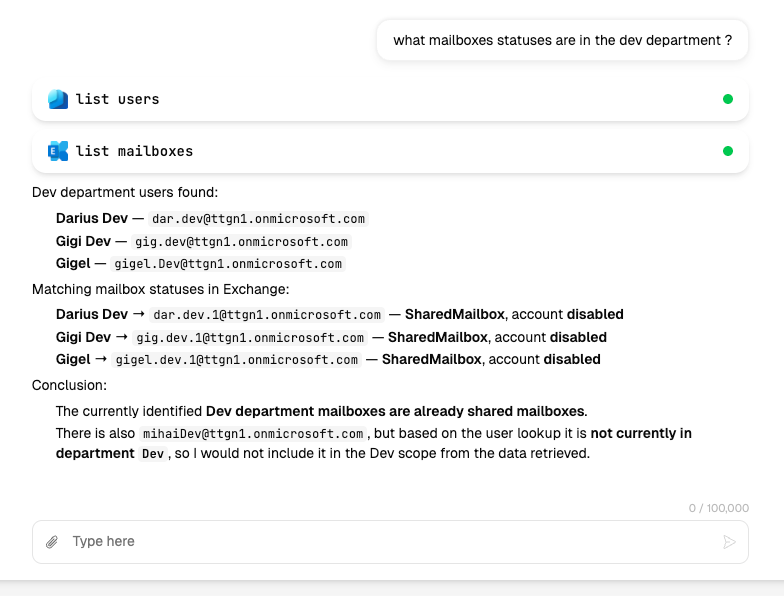
Task: Click the send arrow icon
Action: (x=729, y=542)
